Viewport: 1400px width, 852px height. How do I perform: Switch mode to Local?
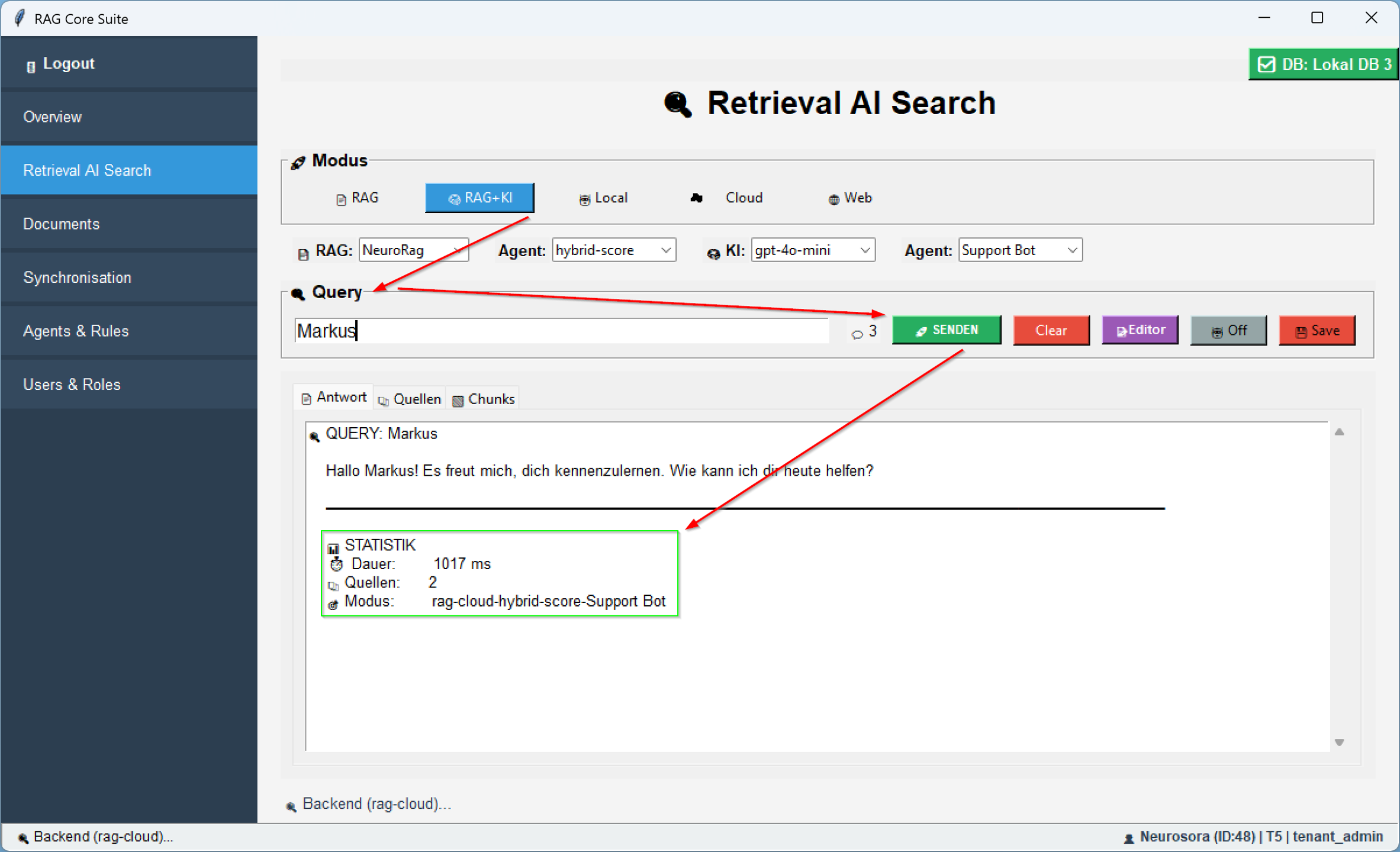click(603, 198)
